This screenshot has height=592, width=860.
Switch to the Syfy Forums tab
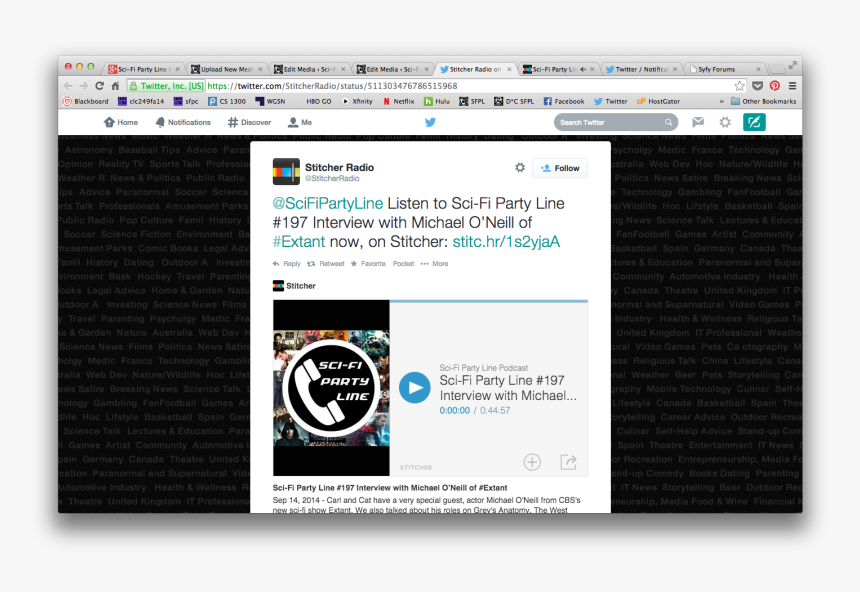[725, 69]
